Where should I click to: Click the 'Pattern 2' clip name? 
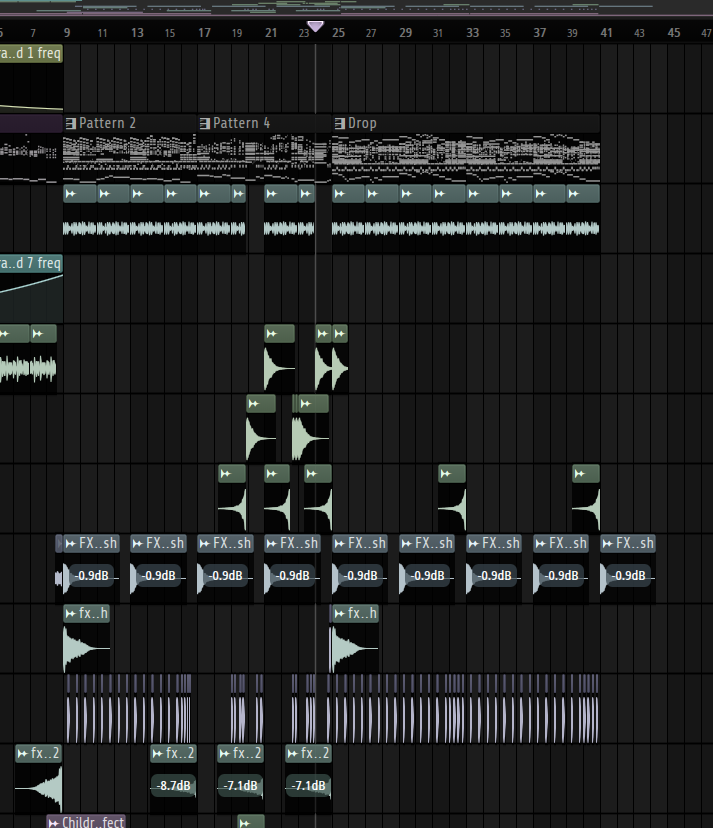tap(107, 123)
